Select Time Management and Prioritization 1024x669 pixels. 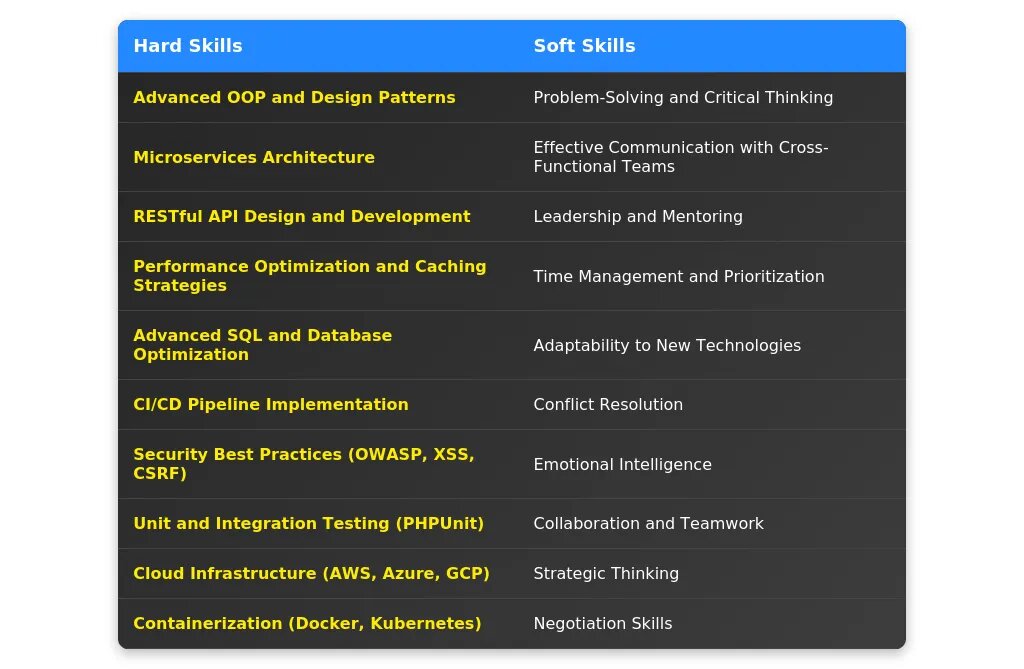tap(679, 277)
